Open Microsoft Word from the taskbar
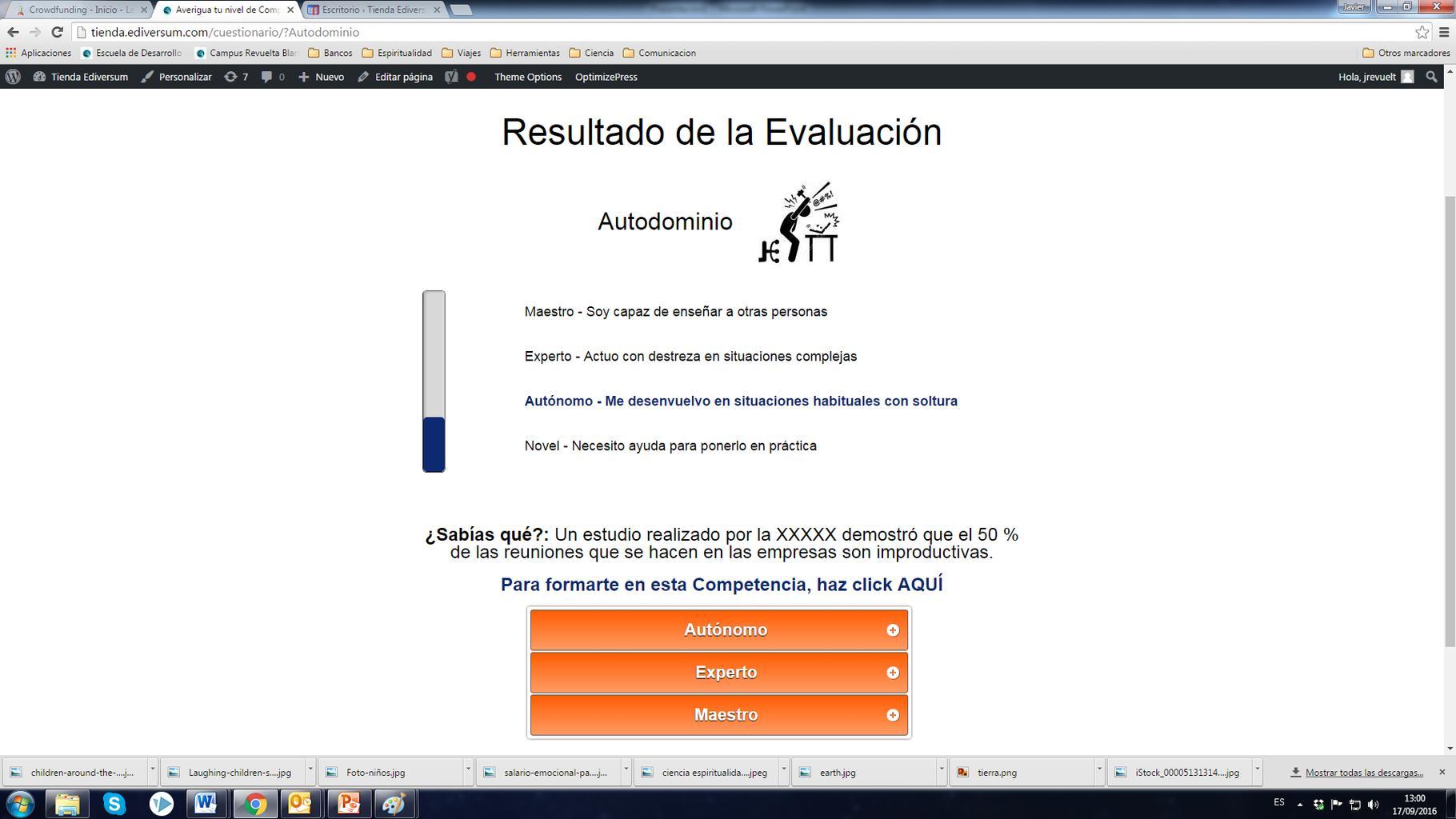The height and width of the screenshot is (819, 1456). click(206, 803)
